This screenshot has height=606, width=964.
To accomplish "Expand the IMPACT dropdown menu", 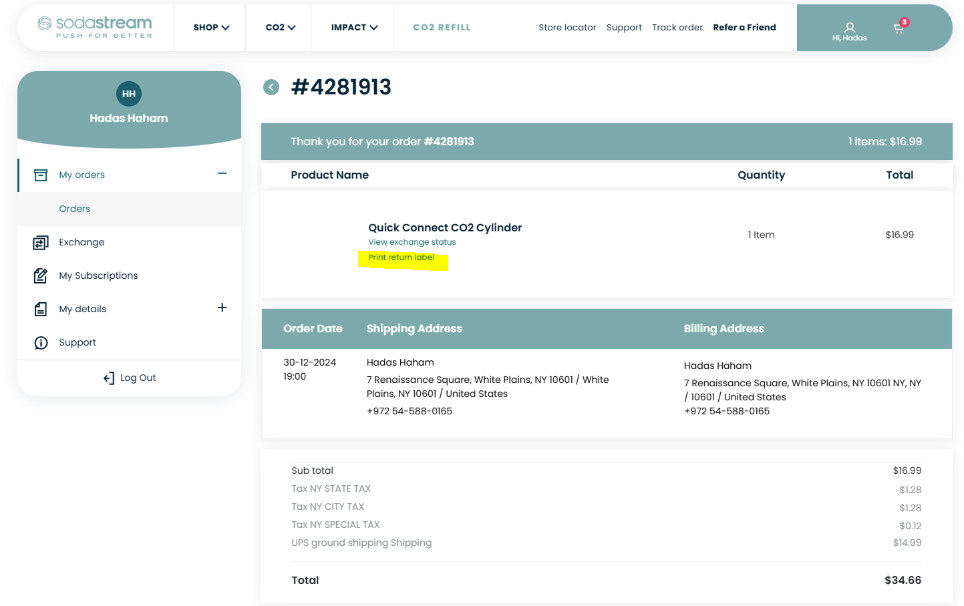I will (354, 28).
